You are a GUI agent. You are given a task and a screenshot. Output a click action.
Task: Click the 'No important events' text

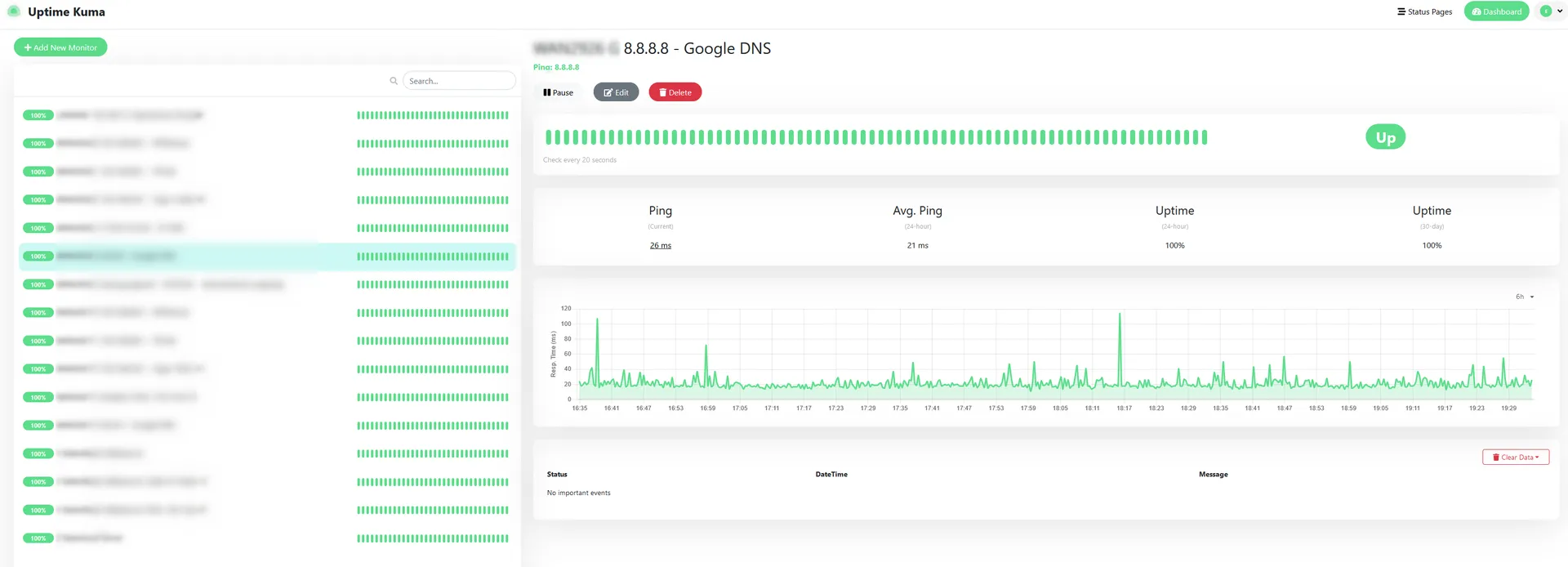pyautogui.click(x=579, y=493)
